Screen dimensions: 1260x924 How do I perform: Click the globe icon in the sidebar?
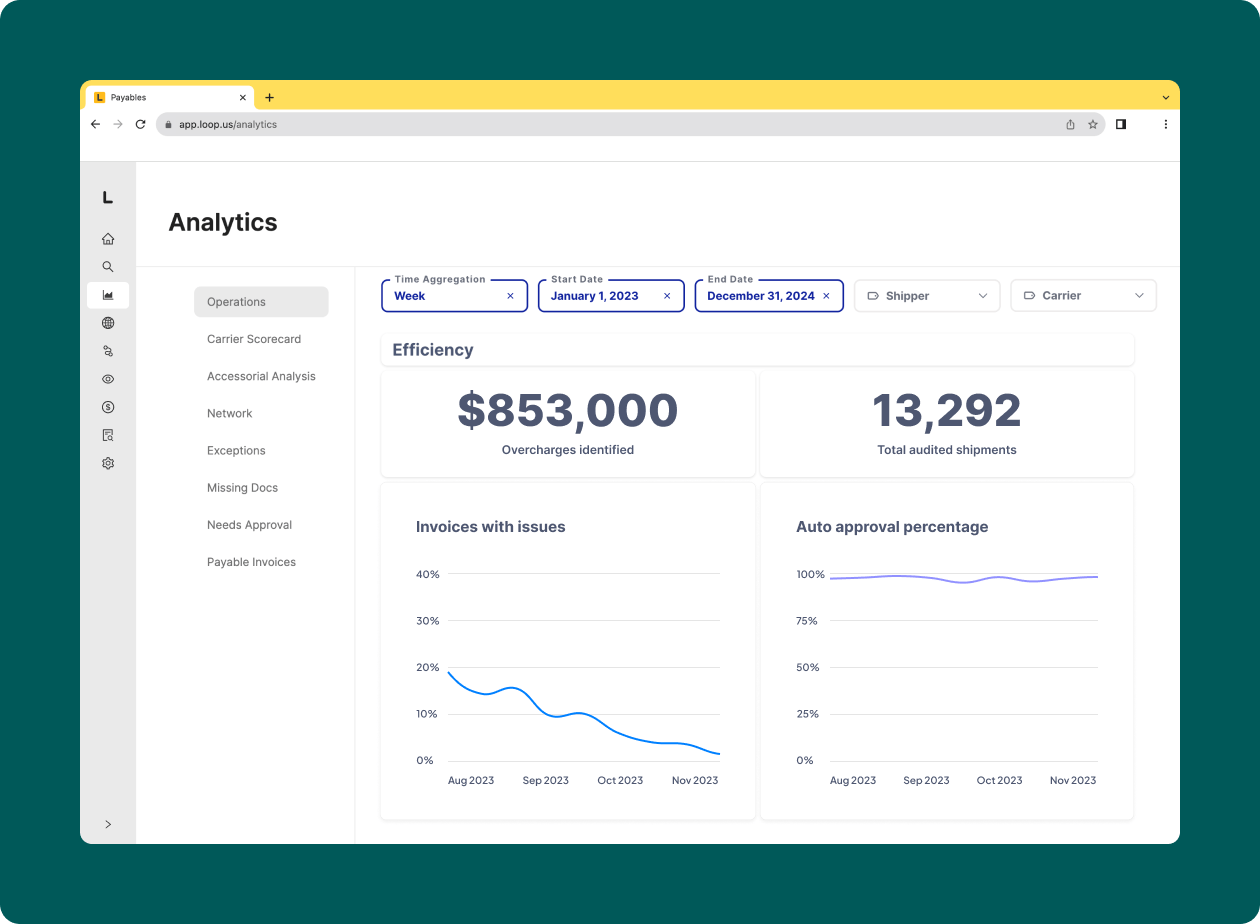point(107,322)
